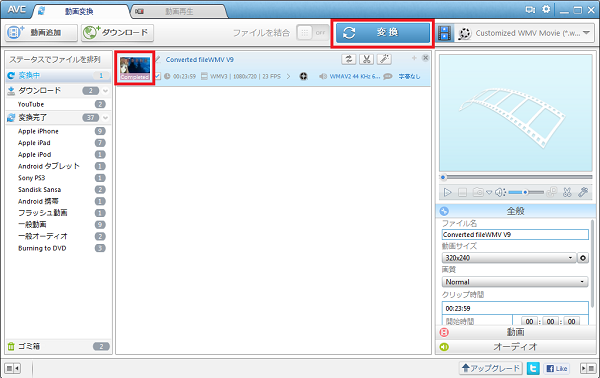Select Android タブレット in sidebar

58,166
